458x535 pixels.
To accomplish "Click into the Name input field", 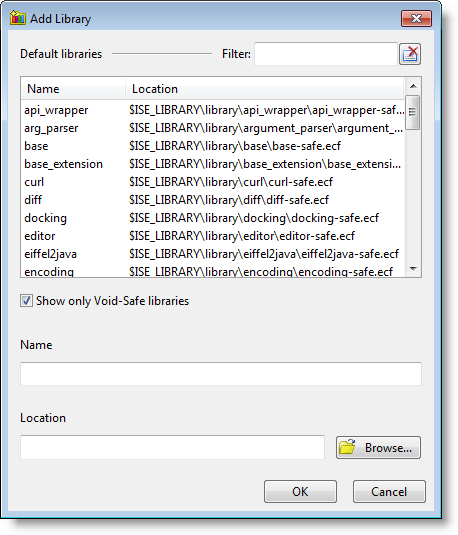I will coord(221,374).
